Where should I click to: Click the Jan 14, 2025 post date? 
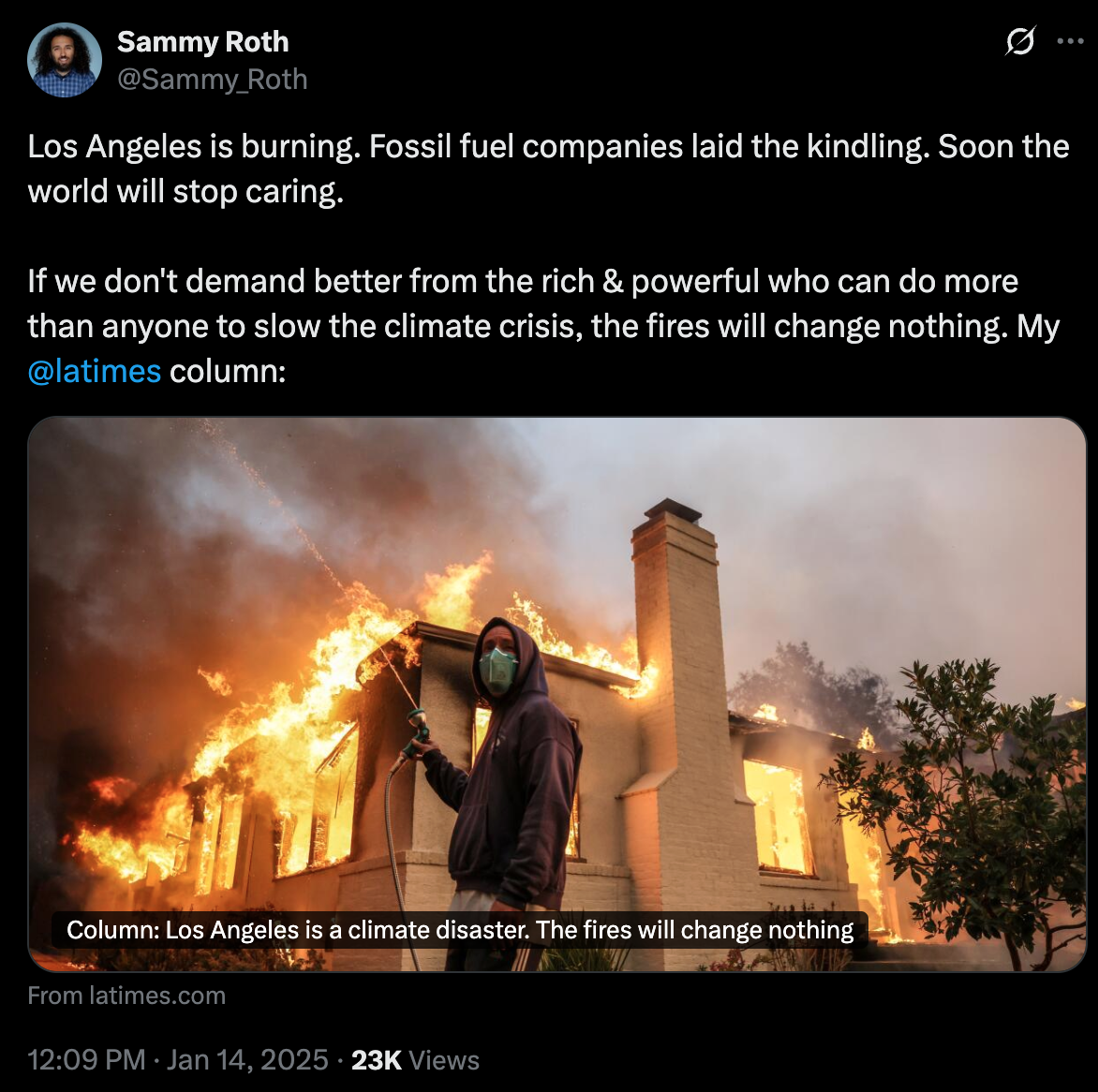click(247, 1059)
